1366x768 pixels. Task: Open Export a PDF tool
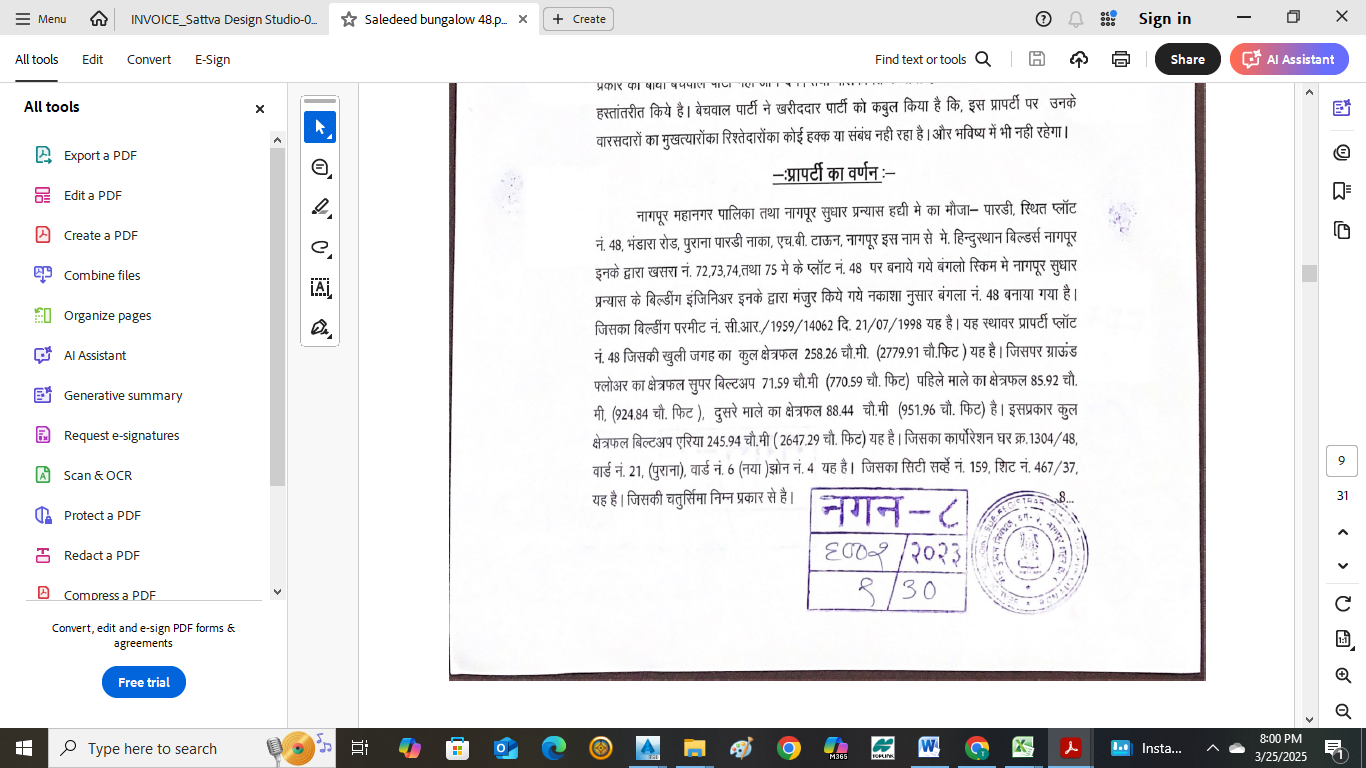(x=100, y=155)
